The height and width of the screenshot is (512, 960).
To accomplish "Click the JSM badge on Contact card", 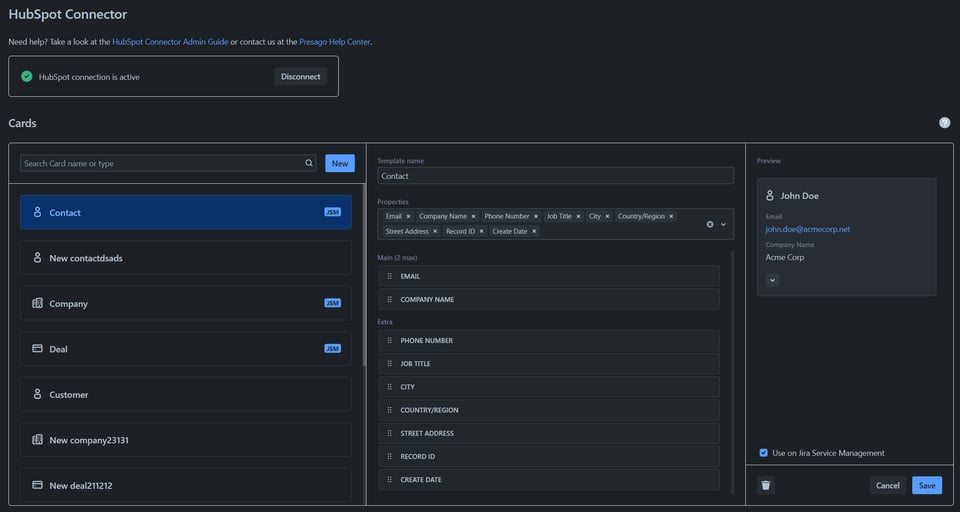I will tap(332, 212).
